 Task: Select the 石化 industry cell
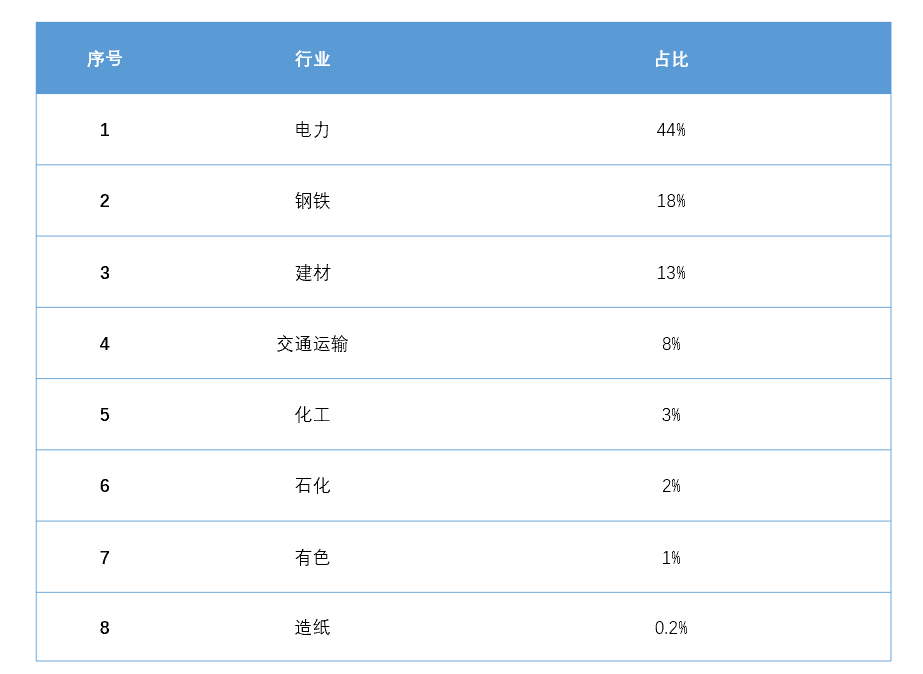click(x=312, y=486)
